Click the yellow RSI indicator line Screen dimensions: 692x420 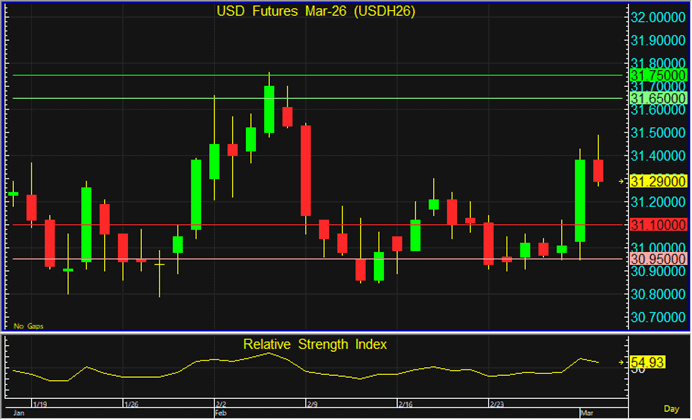point(305,371)
